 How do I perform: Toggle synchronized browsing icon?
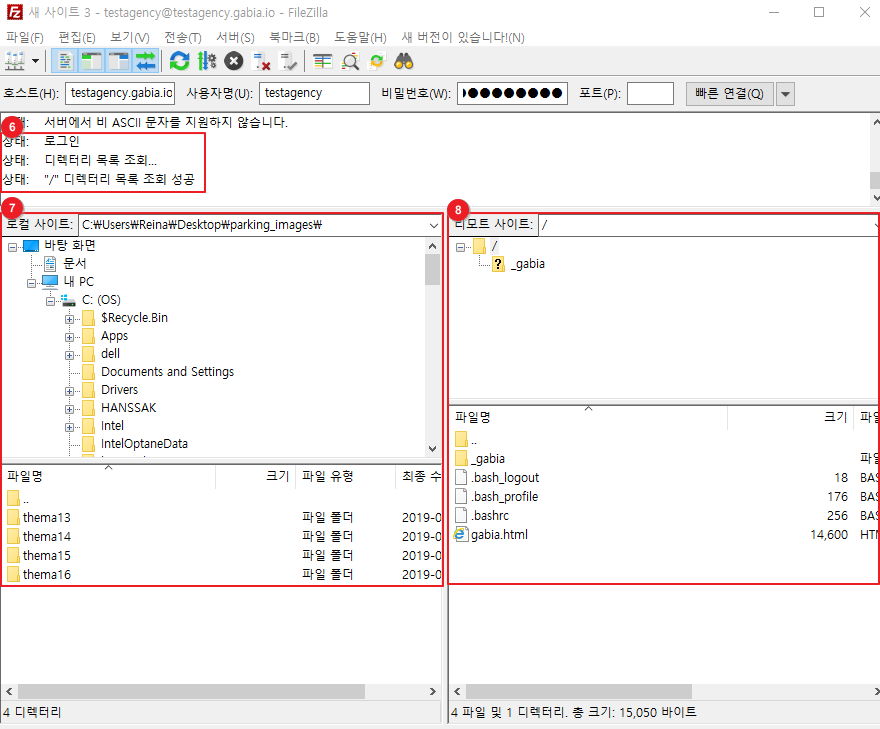(377, 61)
